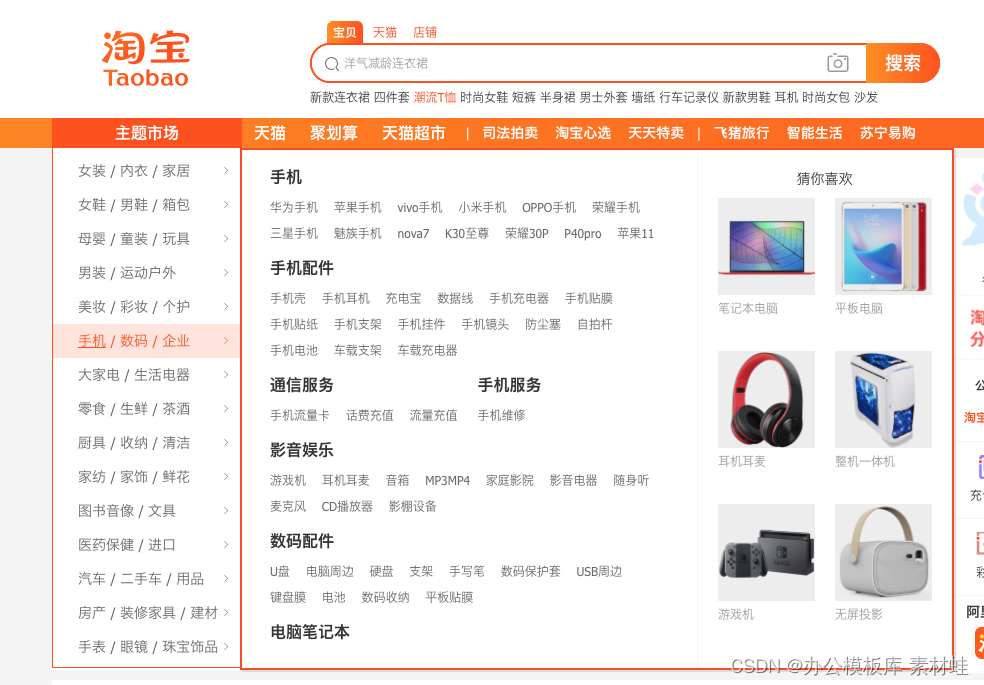
Task: Select 医药保健 / 进口 category row
Action: pyautogui.click(x=147, y=544)
